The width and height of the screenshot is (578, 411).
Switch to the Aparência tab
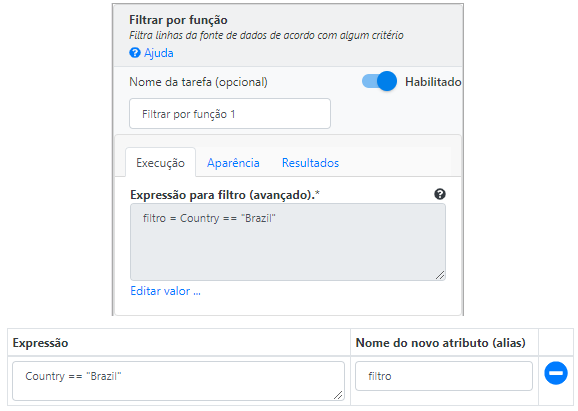pos(233,163)
